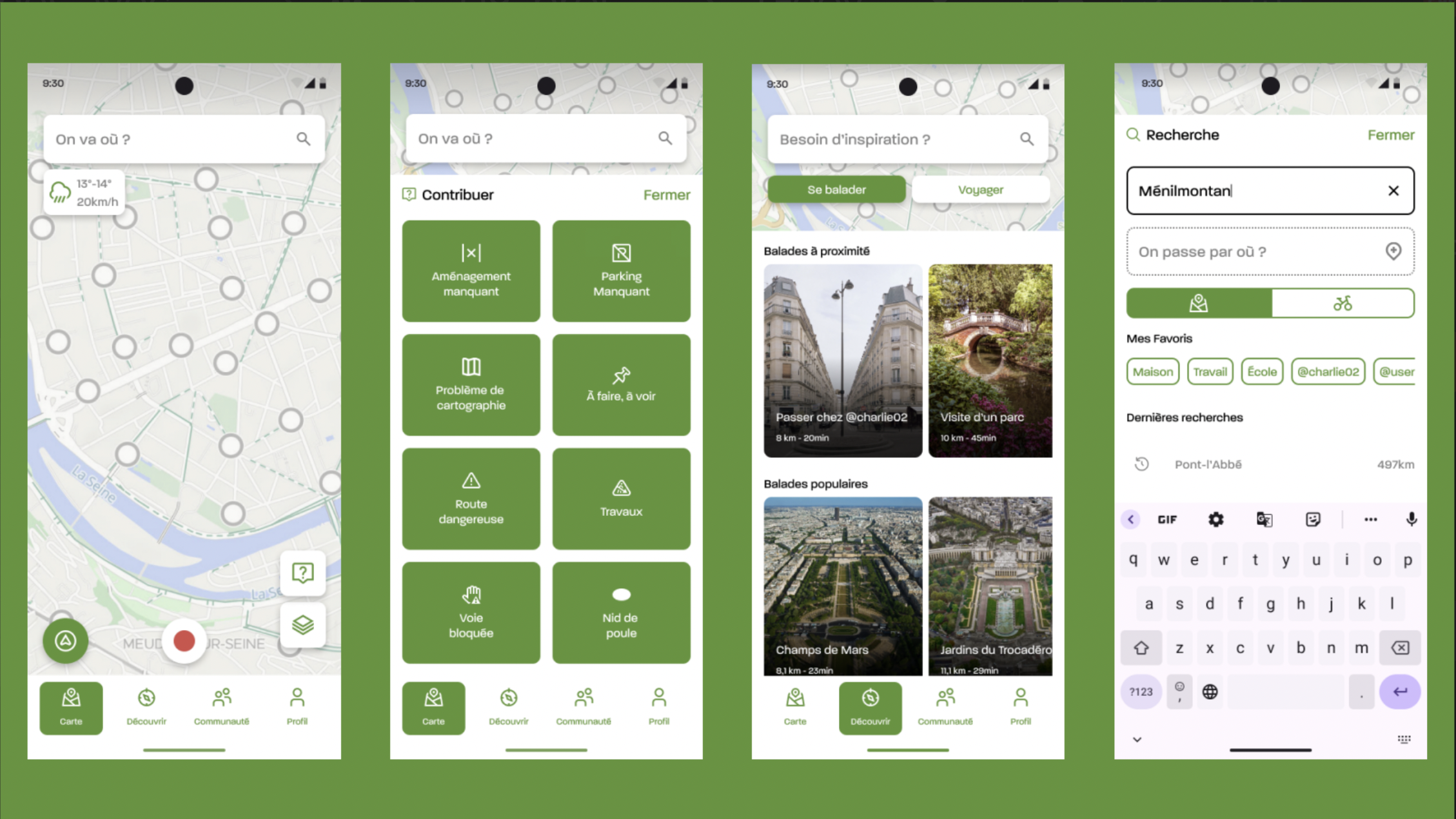This screenshot has width=1456, height=819.
Task: Click the keyboard toolbar back chevron
Action: (1130, 519)
